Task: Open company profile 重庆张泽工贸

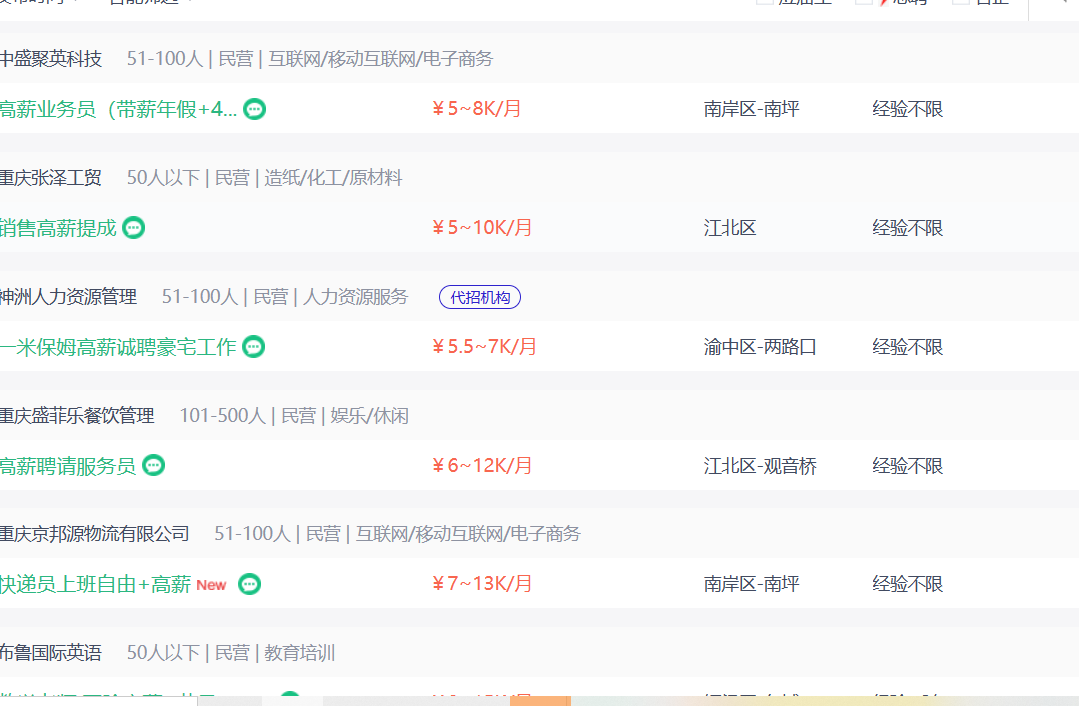Action: click(51, 178)
